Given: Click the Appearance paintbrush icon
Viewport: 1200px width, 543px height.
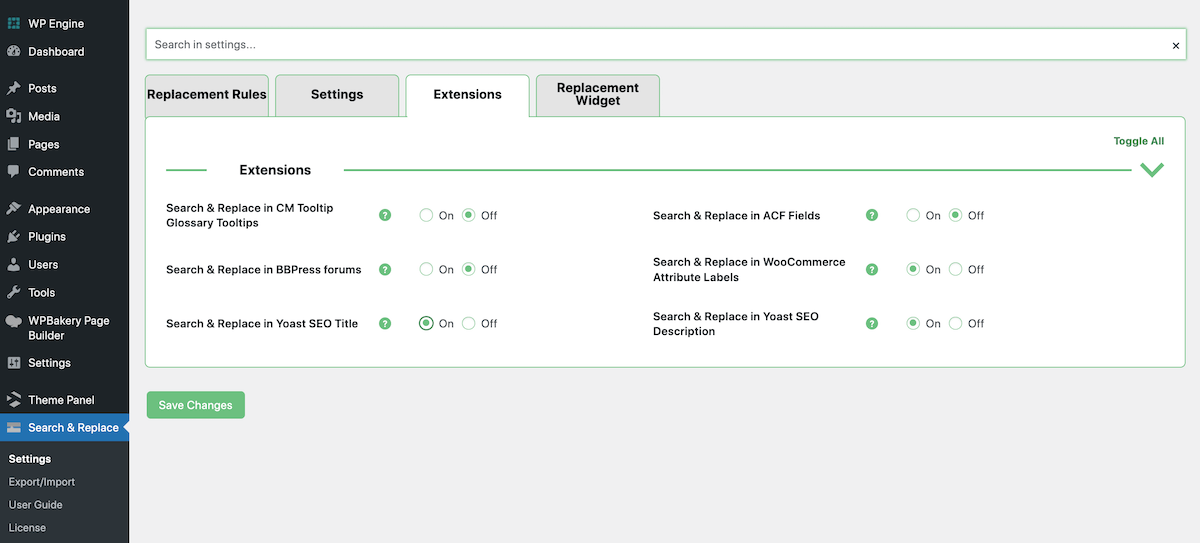Looking at the screenshot, I should (14, 209).
